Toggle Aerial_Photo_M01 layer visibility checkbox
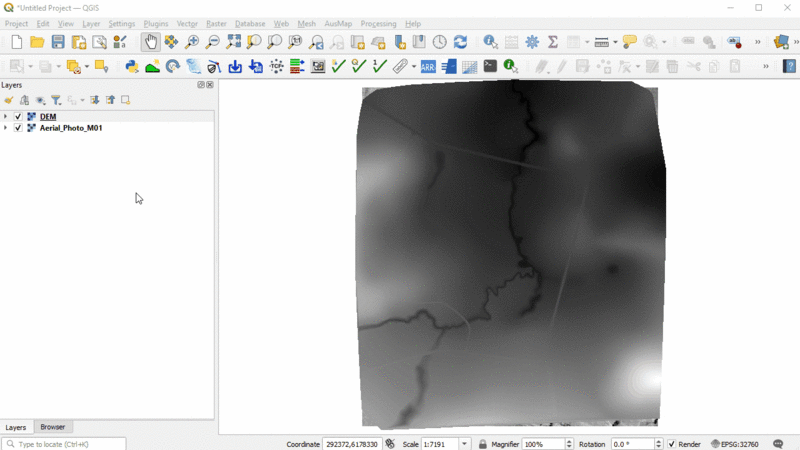Screen dimensions: 800x450 pyautogui.click(x=18, y=128)
